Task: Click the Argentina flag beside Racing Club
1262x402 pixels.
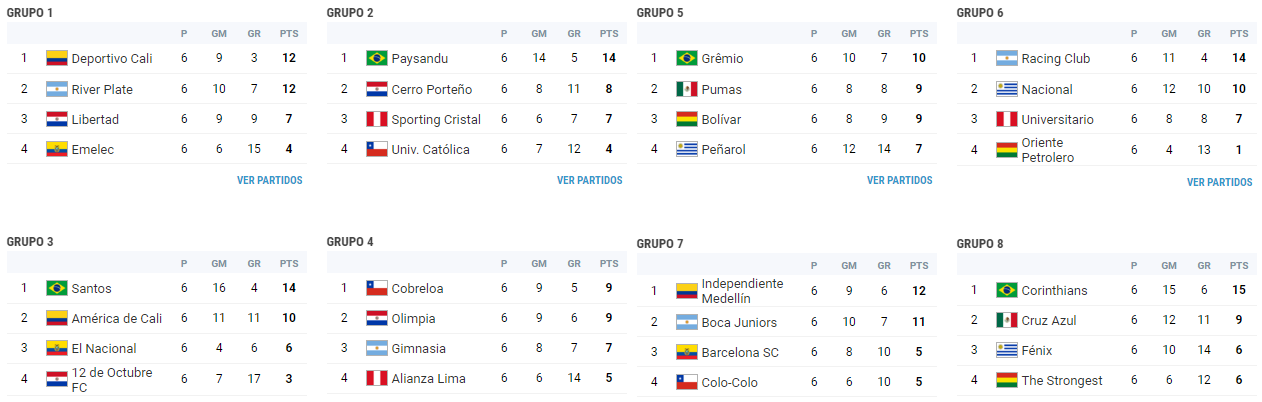Action: 1006,59
